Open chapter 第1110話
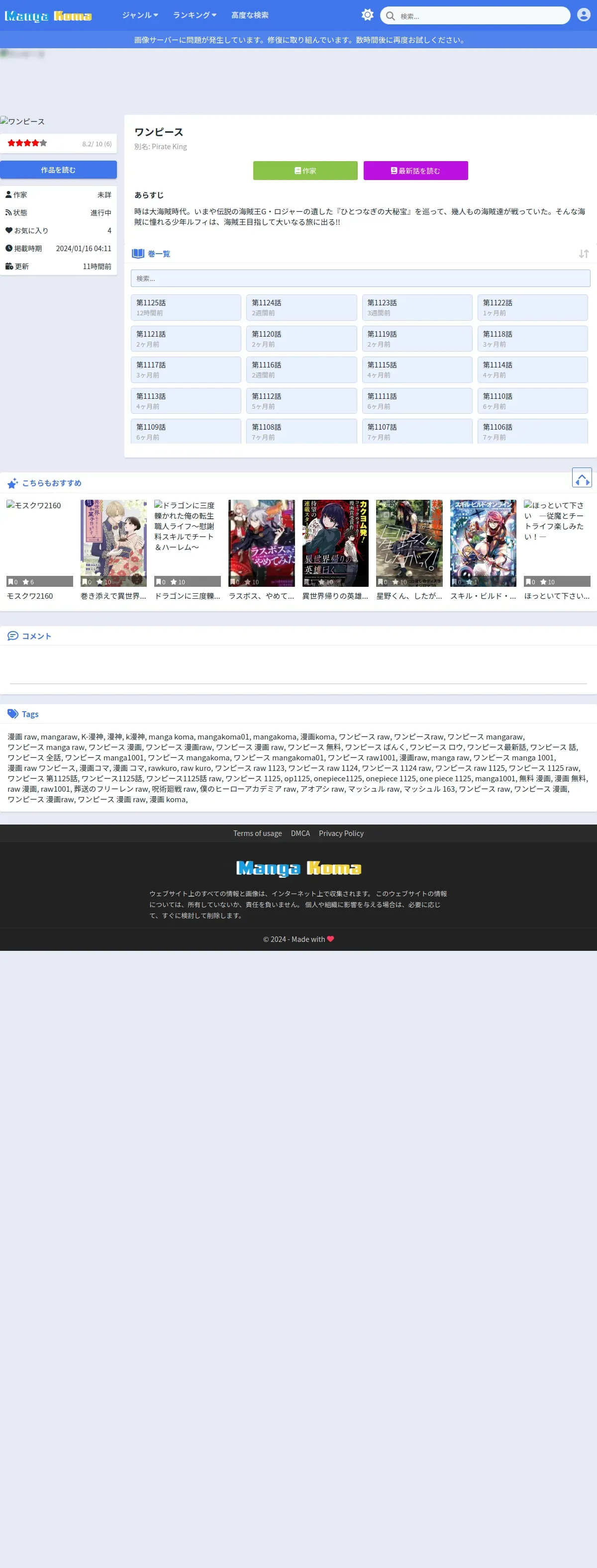Screen dimensions: 597x1568 (532, 401)
